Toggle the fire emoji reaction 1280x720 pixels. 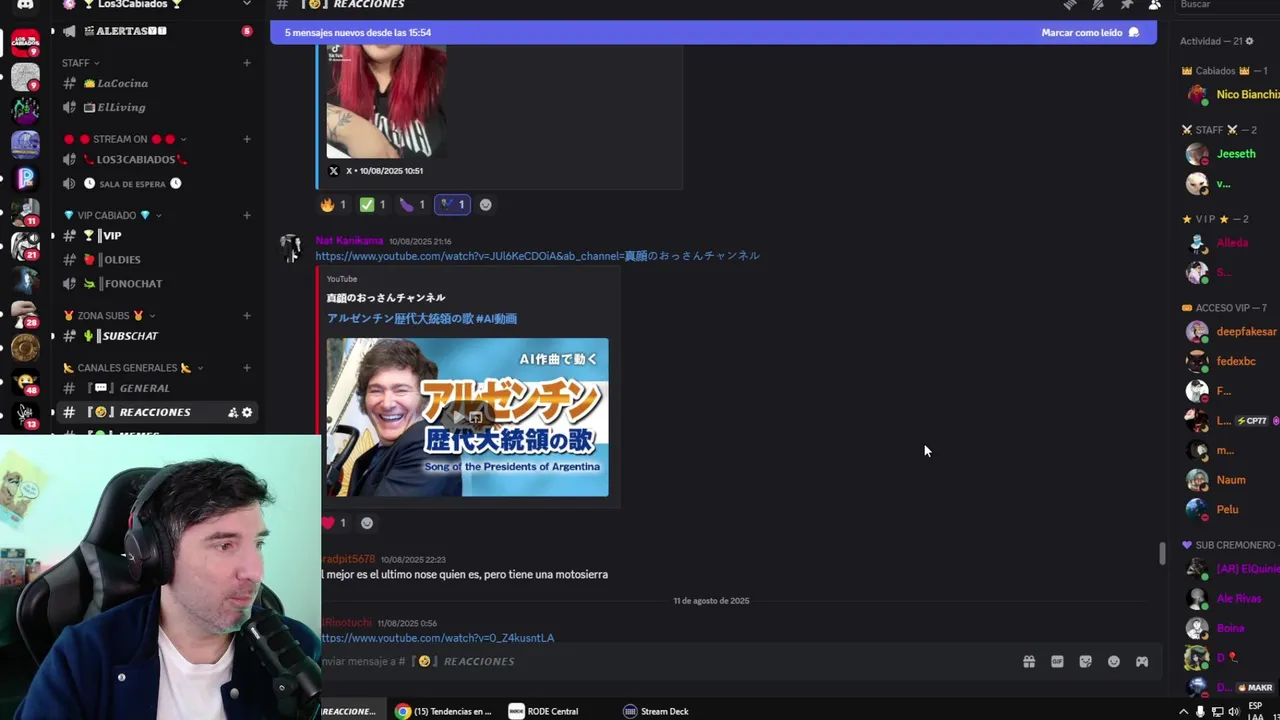tap(333, 205)
